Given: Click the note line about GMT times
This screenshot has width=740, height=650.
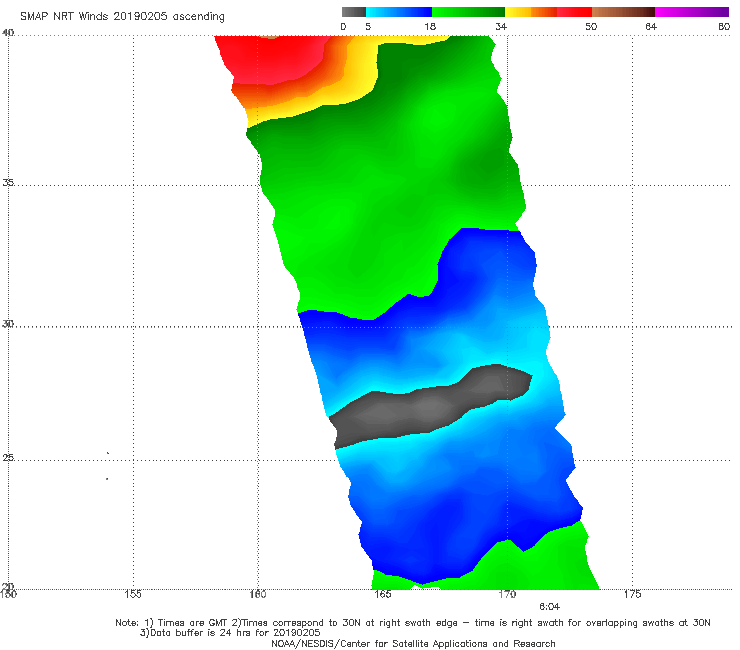Looking at the screenshot, I should coord(413,623).
